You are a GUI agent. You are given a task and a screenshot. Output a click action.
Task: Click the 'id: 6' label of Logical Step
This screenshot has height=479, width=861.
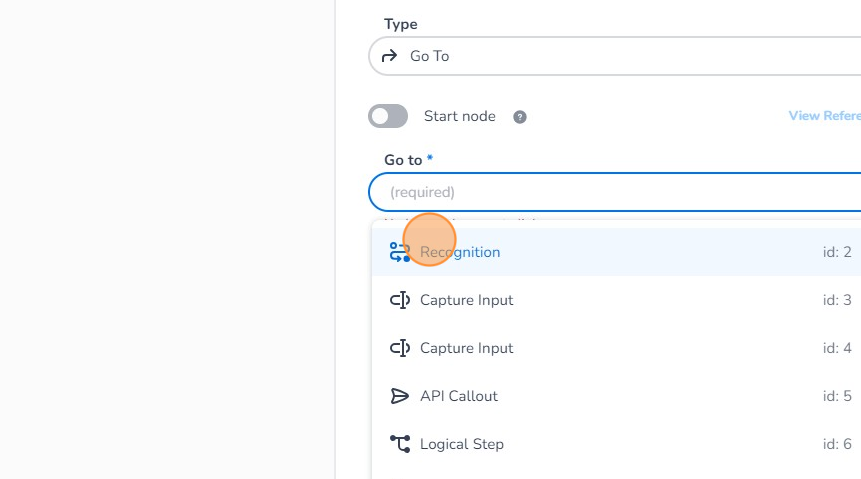click(837, 444)
